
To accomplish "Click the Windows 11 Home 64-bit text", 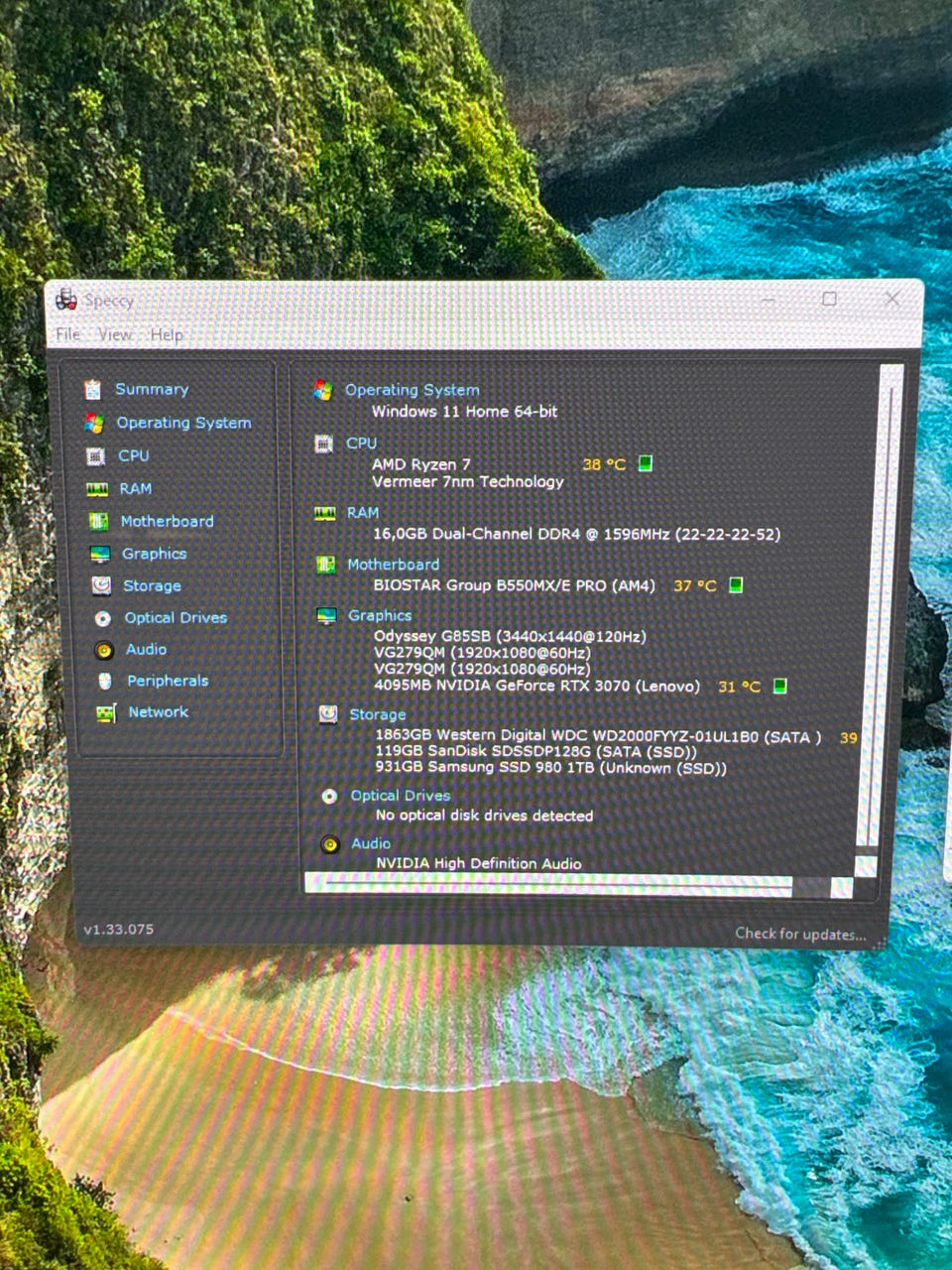I will coord(464,412).
